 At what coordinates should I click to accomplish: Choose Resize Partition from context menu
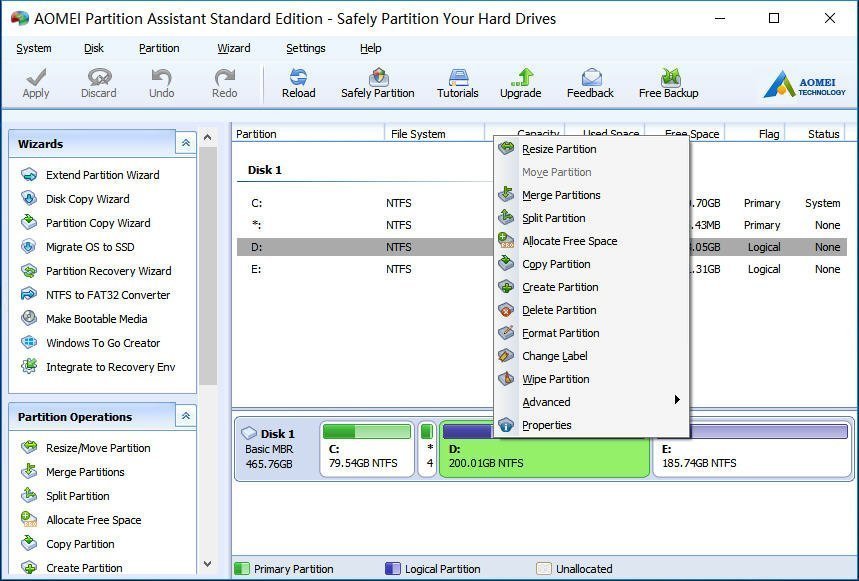pyautogui.click(x=591, y=149)
